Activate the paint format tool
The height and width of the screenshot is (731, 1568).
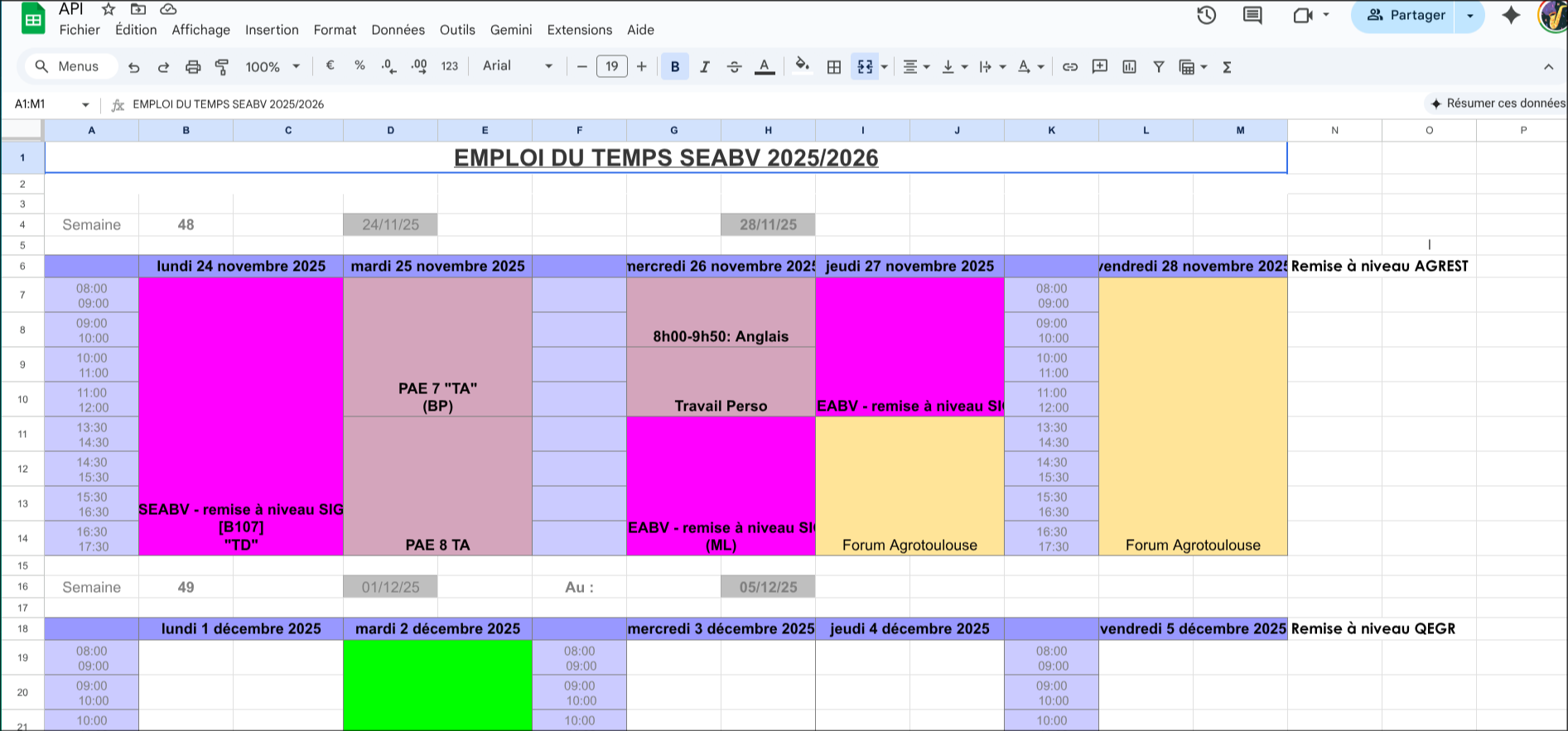click(222, 67)
